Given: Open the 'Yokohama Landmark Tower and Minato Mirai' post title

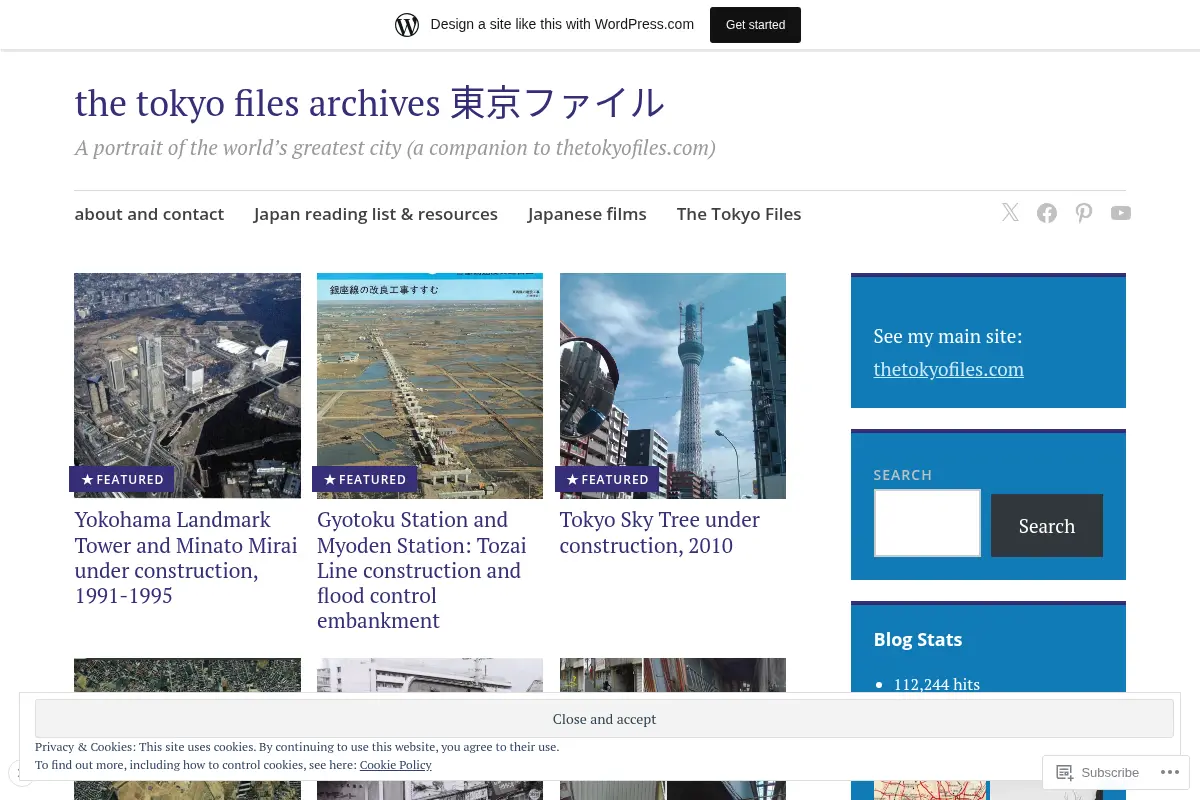Looking at the screenshot, I should pyautogui.click(x=186, y=558).
